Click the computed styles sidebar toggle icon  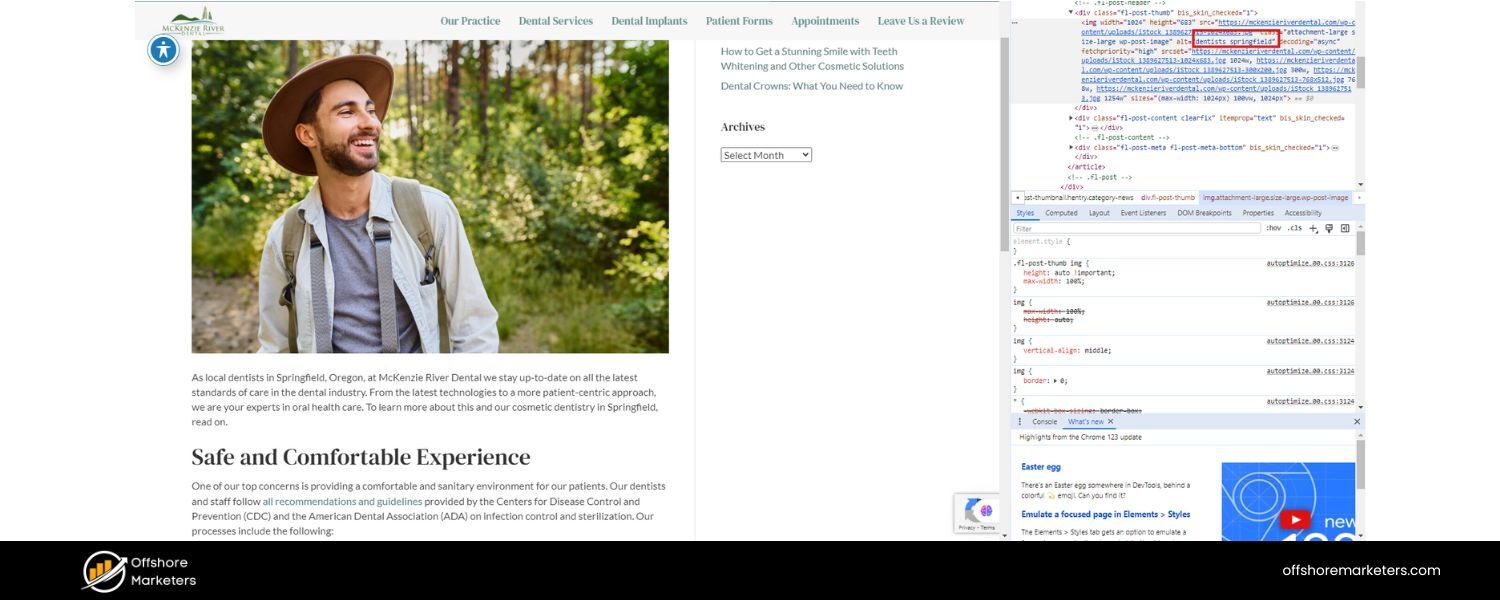[1346, 227]
